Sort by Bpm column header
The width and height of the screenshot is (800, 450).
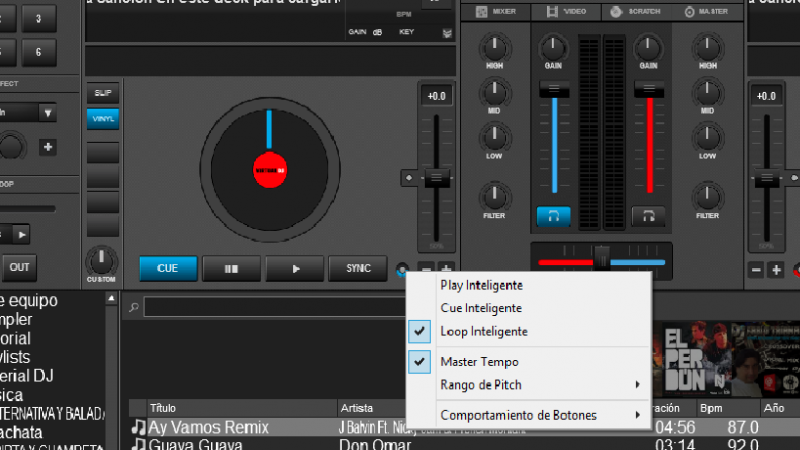728,408
